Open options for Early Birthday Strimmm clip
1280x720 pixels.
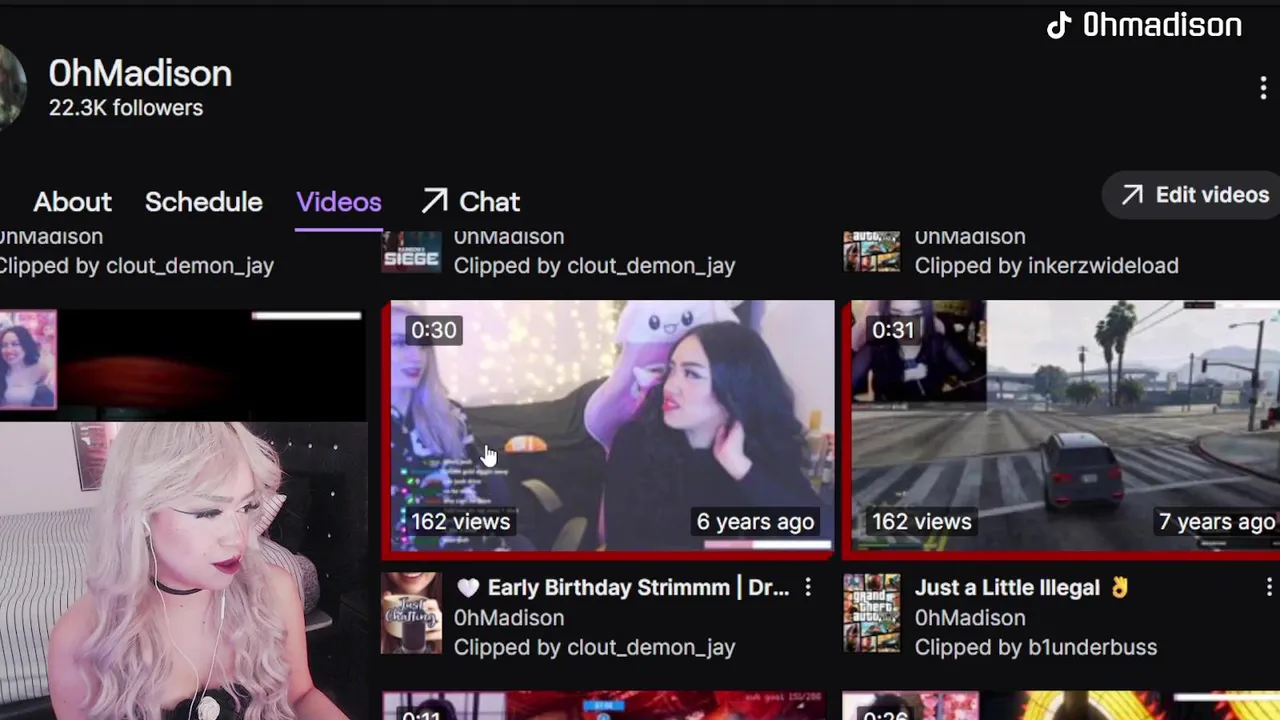pos(808,588)
